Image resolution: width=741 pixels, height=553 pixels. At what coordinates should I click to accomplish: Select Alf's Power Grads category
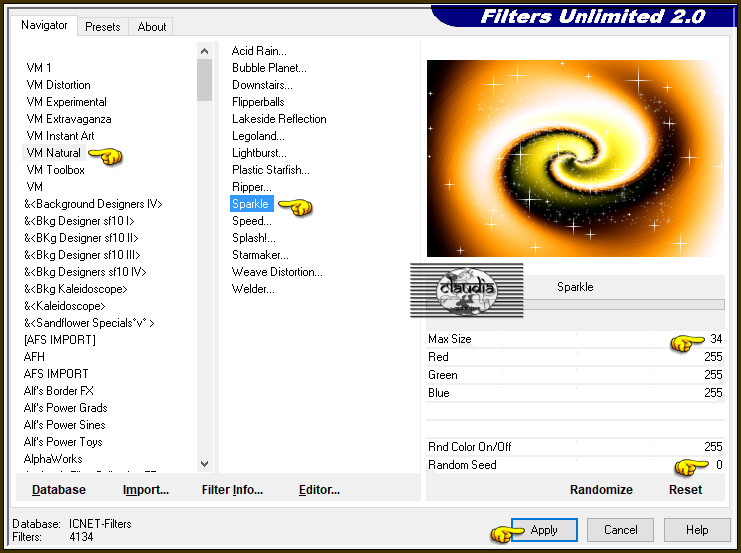coord(65,408)
